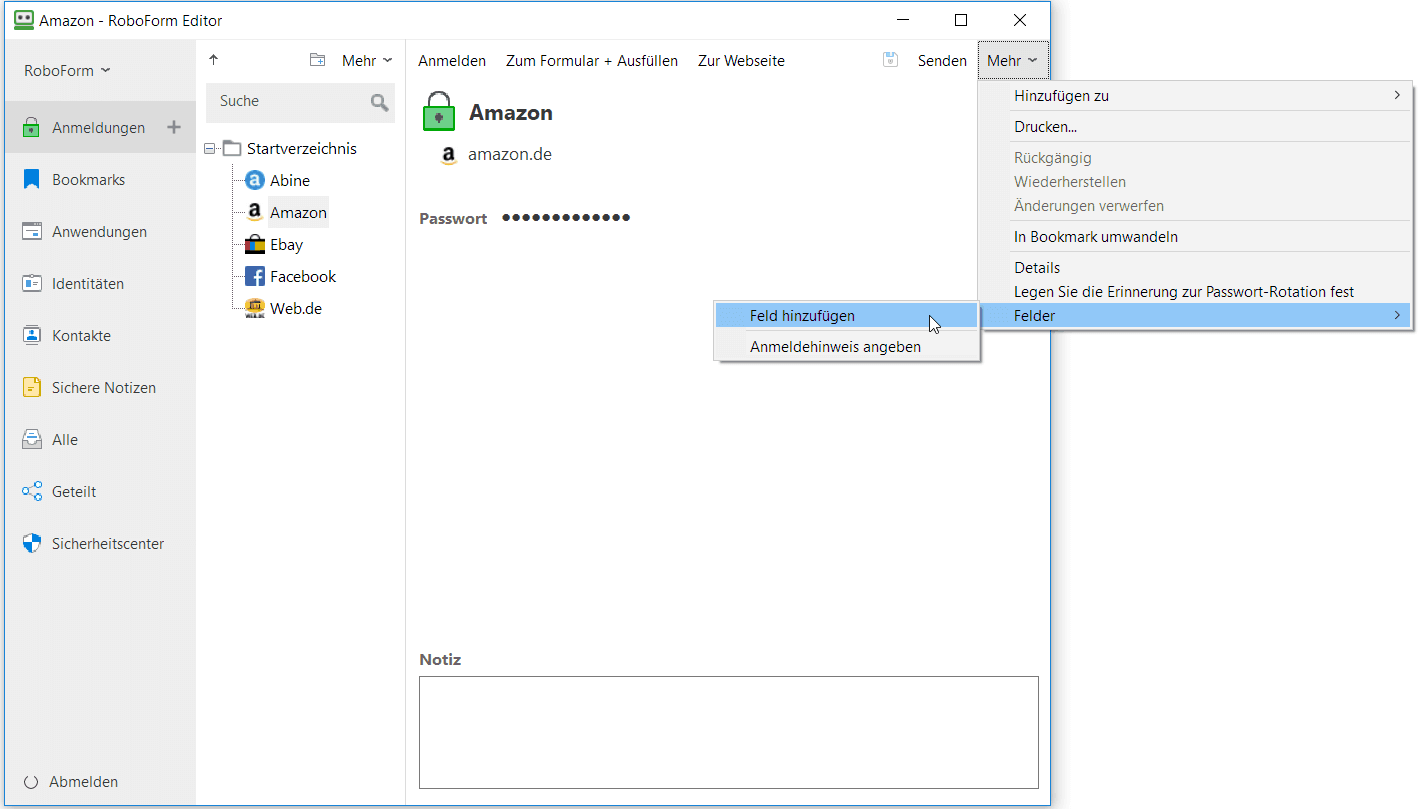Viewport: 1419px width, 809px height.
Task: Click the Facebook logo icon in tree
Action: coord(254,277)
